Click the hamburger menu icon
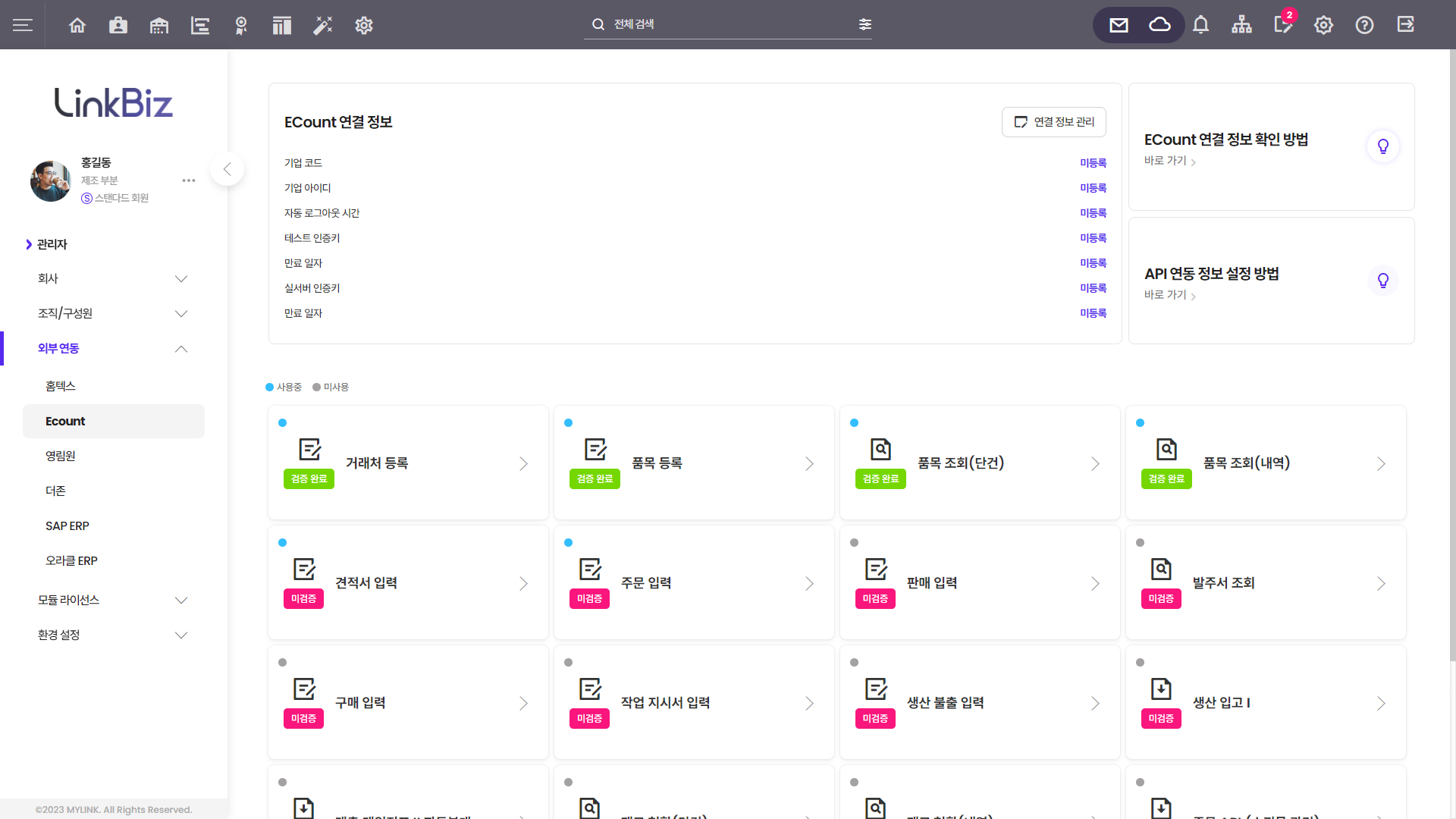The image size is (1456, 819). 23,25
